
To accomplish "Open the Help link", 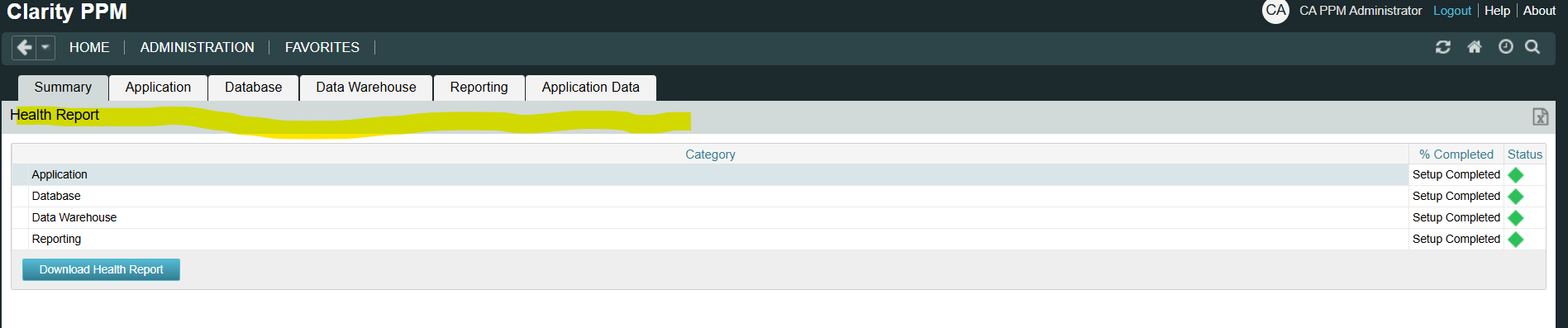I will (x=1497, y=11).
